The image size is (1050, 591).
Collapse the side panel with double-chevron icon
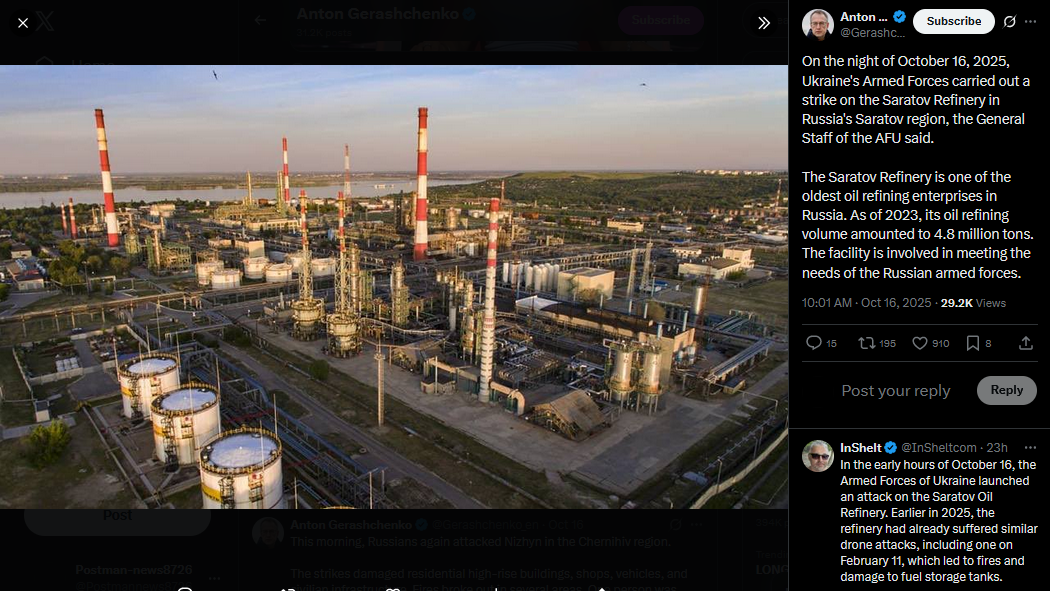763,23
